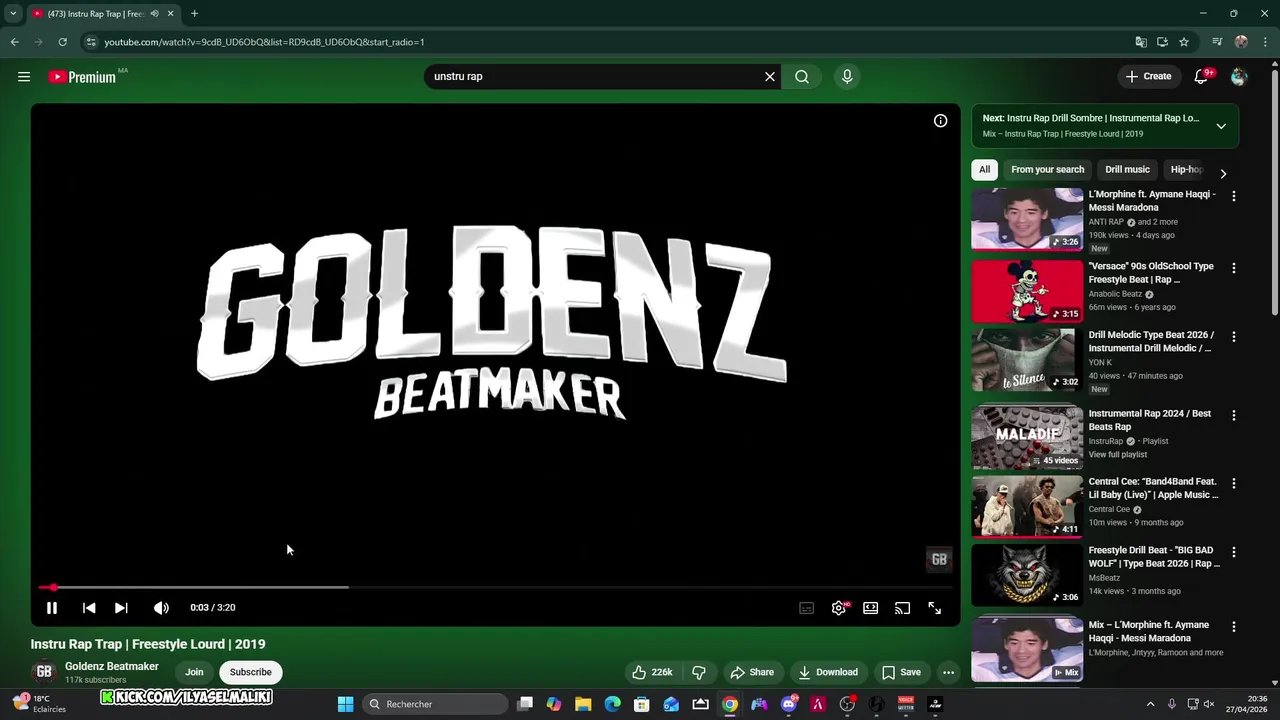Open the YouTube guide hamburger menu
1280x720 pixels.
pyautogui.click(x=24, y=76)
